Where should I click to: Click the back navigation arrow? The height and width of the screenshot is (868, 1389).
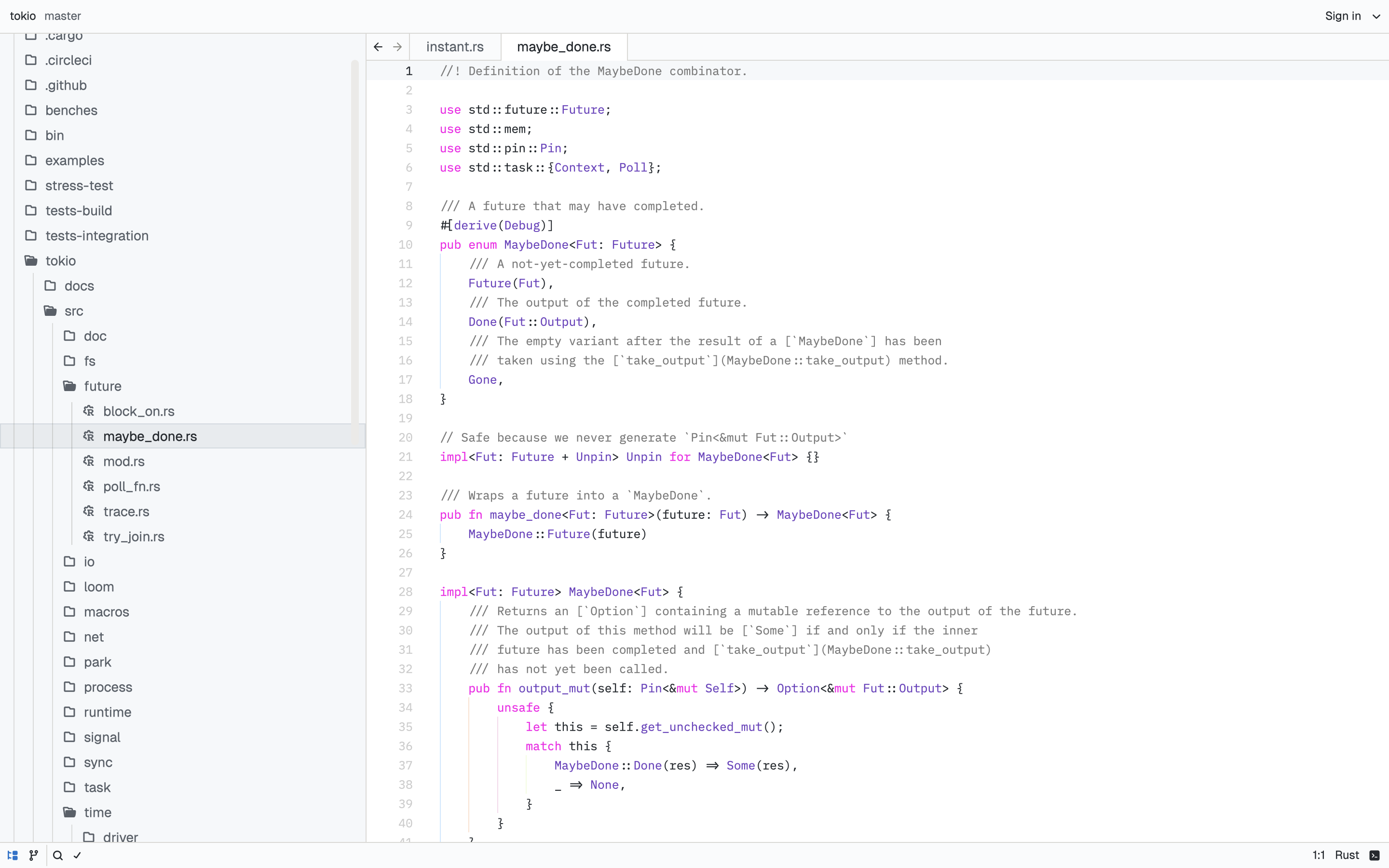click(x=378, y=47)
